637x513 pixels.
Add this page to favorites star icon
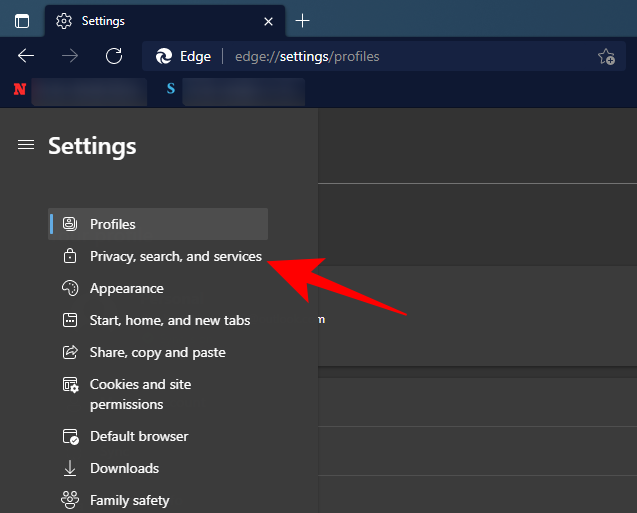(x=605, y=57)
